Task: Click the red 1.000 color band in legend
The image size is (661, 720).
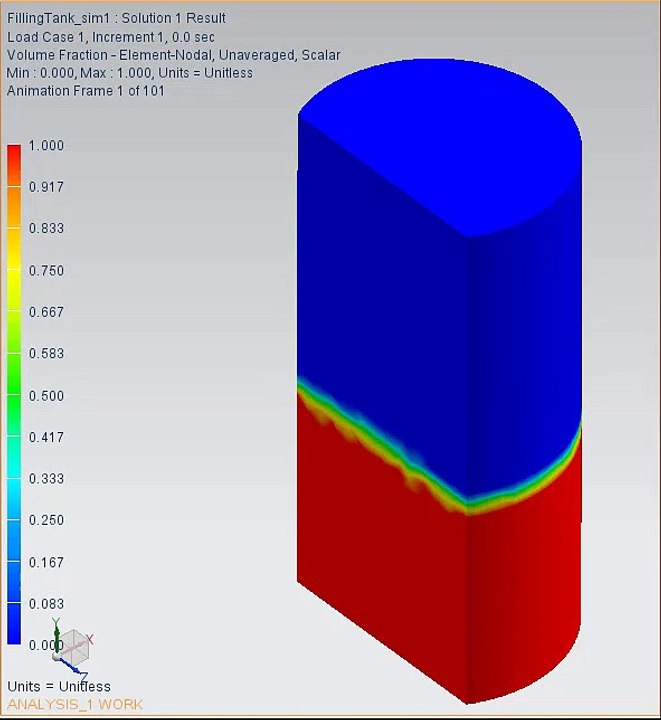Action: [14, 165]
